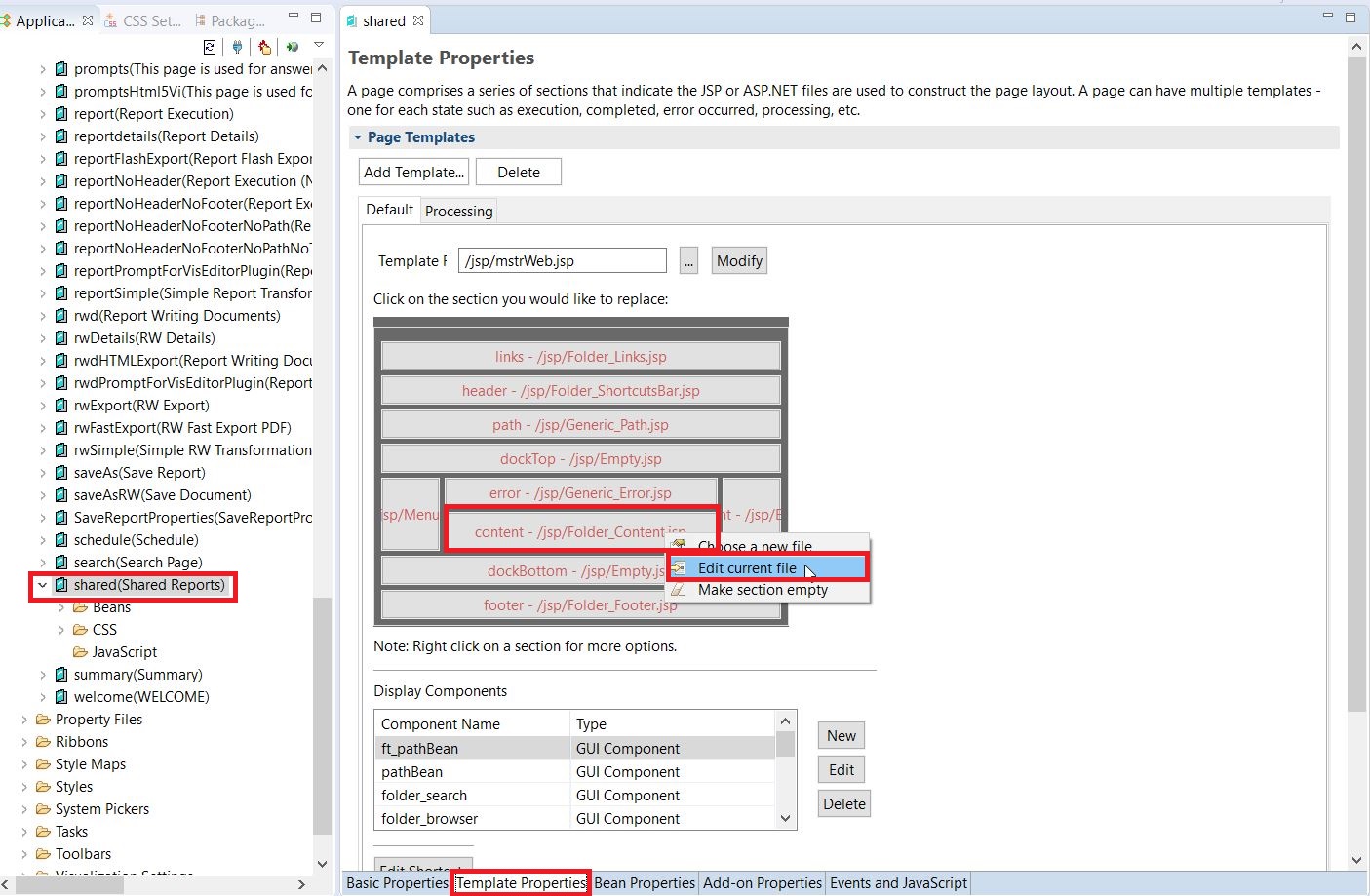Click the JavaScript folder icon in the tree
The width and height of the screenshot is (1370, 896).
pos(83,651)
